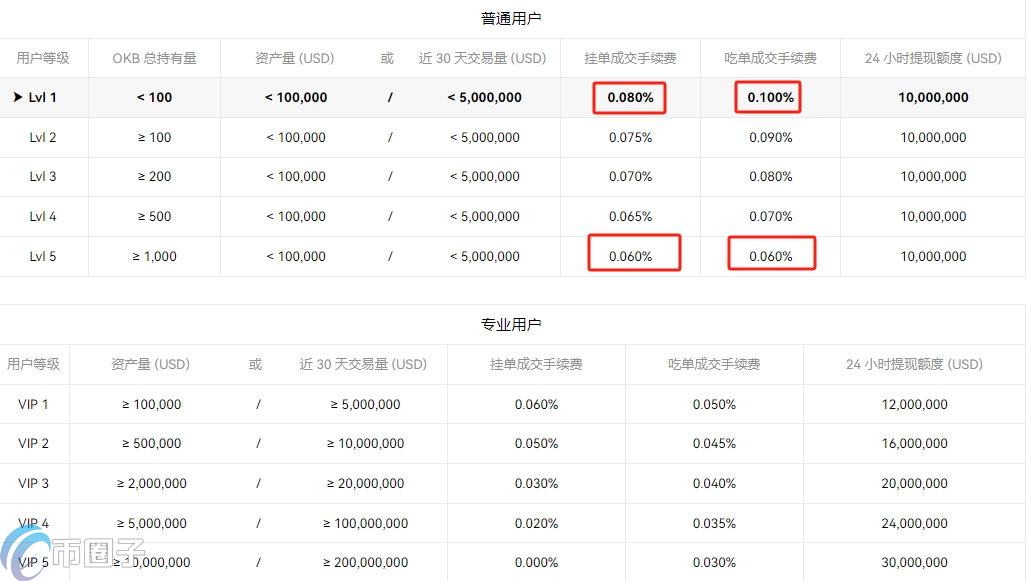The width and height of the screenshot is (1028, 581).
Task: Click the VIP 3 trading volume ≥ 20,000,000 cell
Action: (x=364, y=483)
